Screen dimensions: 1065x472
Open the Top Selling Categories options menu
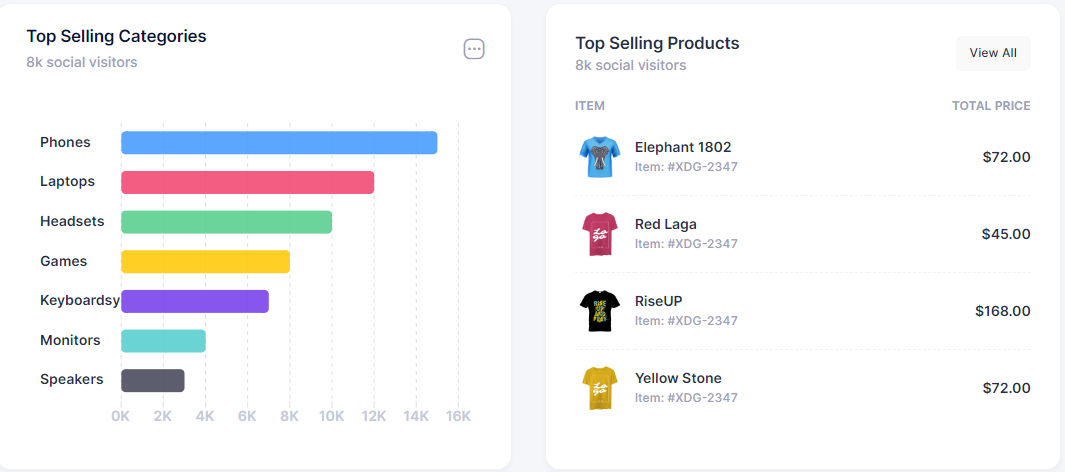474,49
